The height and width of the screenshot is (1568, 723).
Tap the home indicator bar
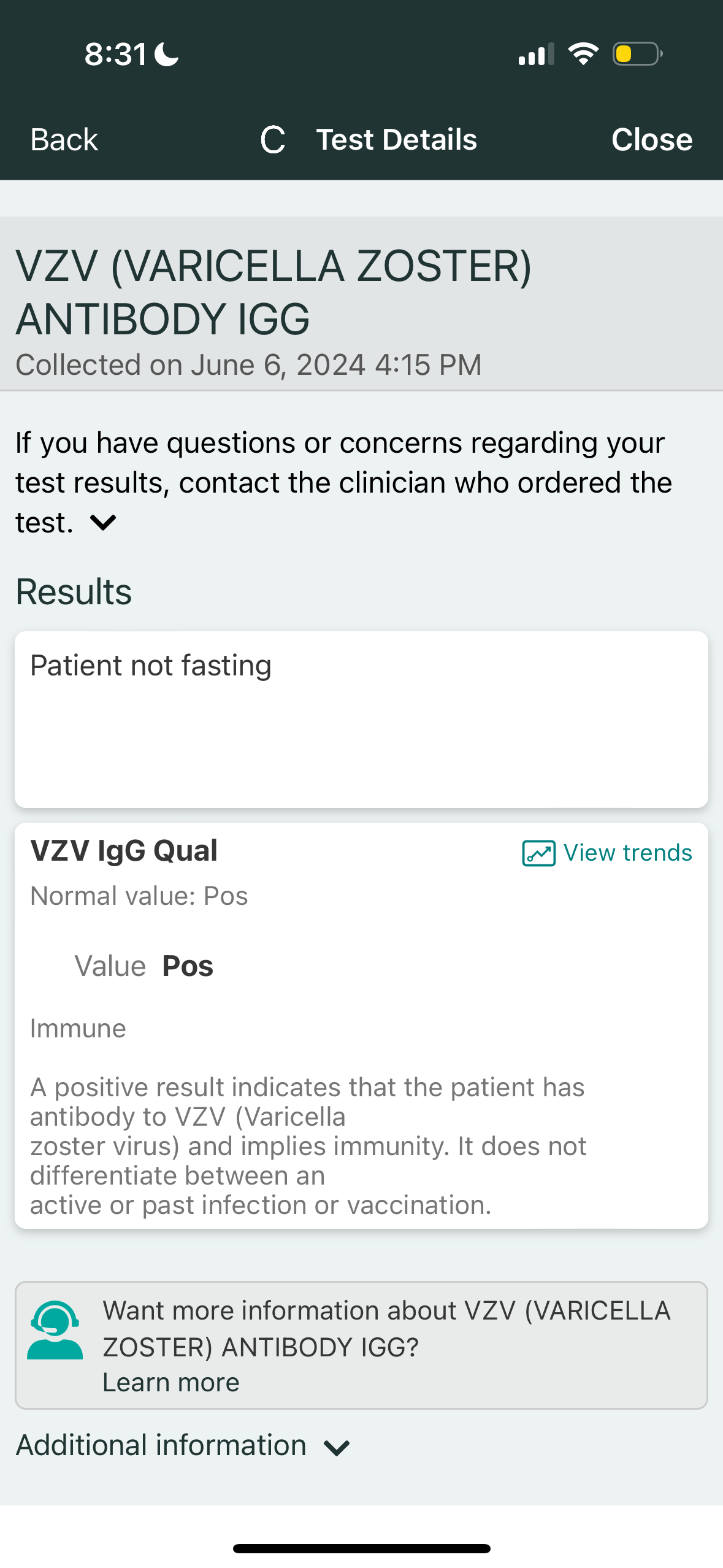click(x=361, y=1548)
